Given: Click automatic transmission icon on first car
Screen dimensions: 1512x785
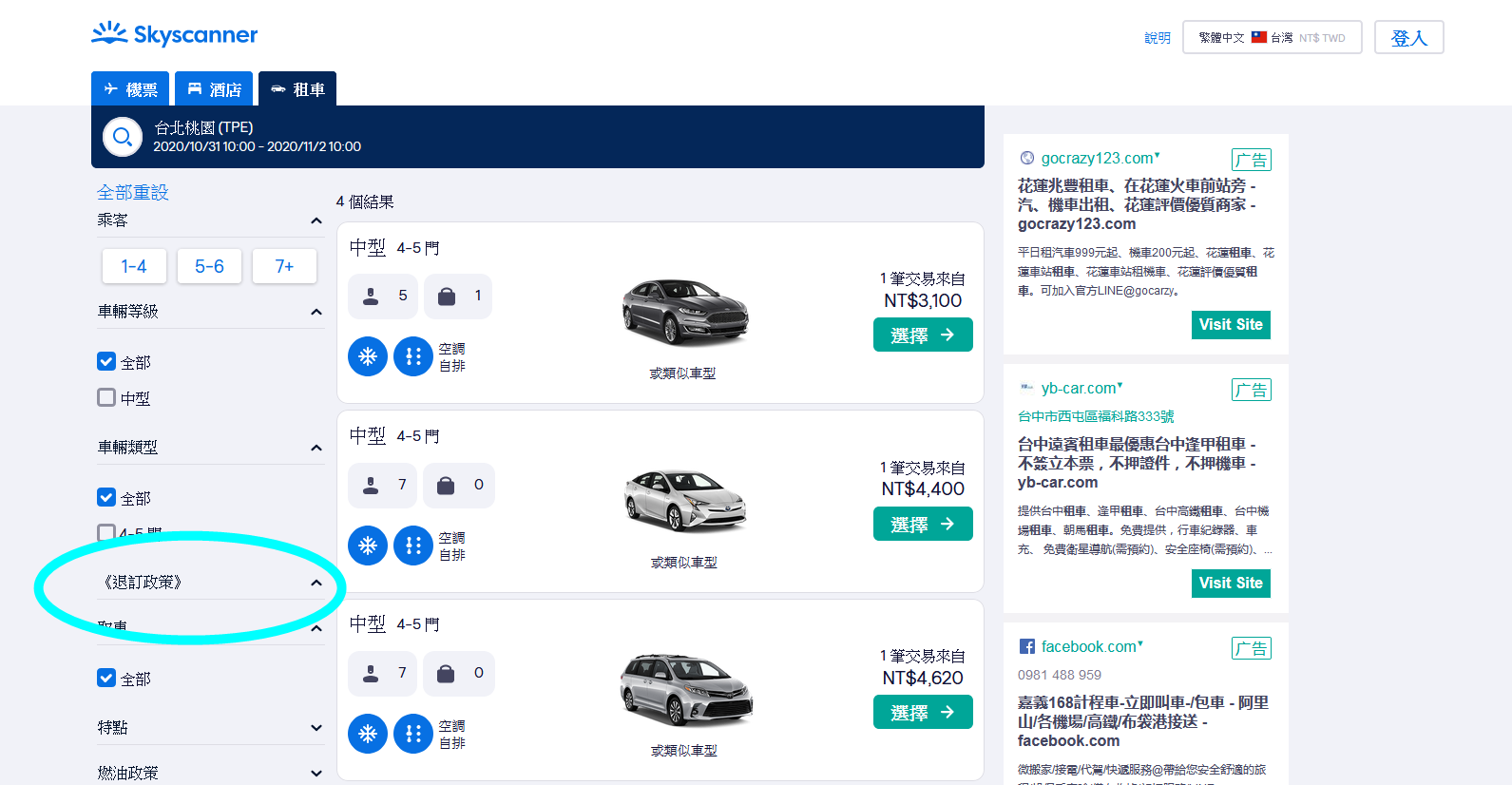Looking at the screenshot, I should 413,356.
